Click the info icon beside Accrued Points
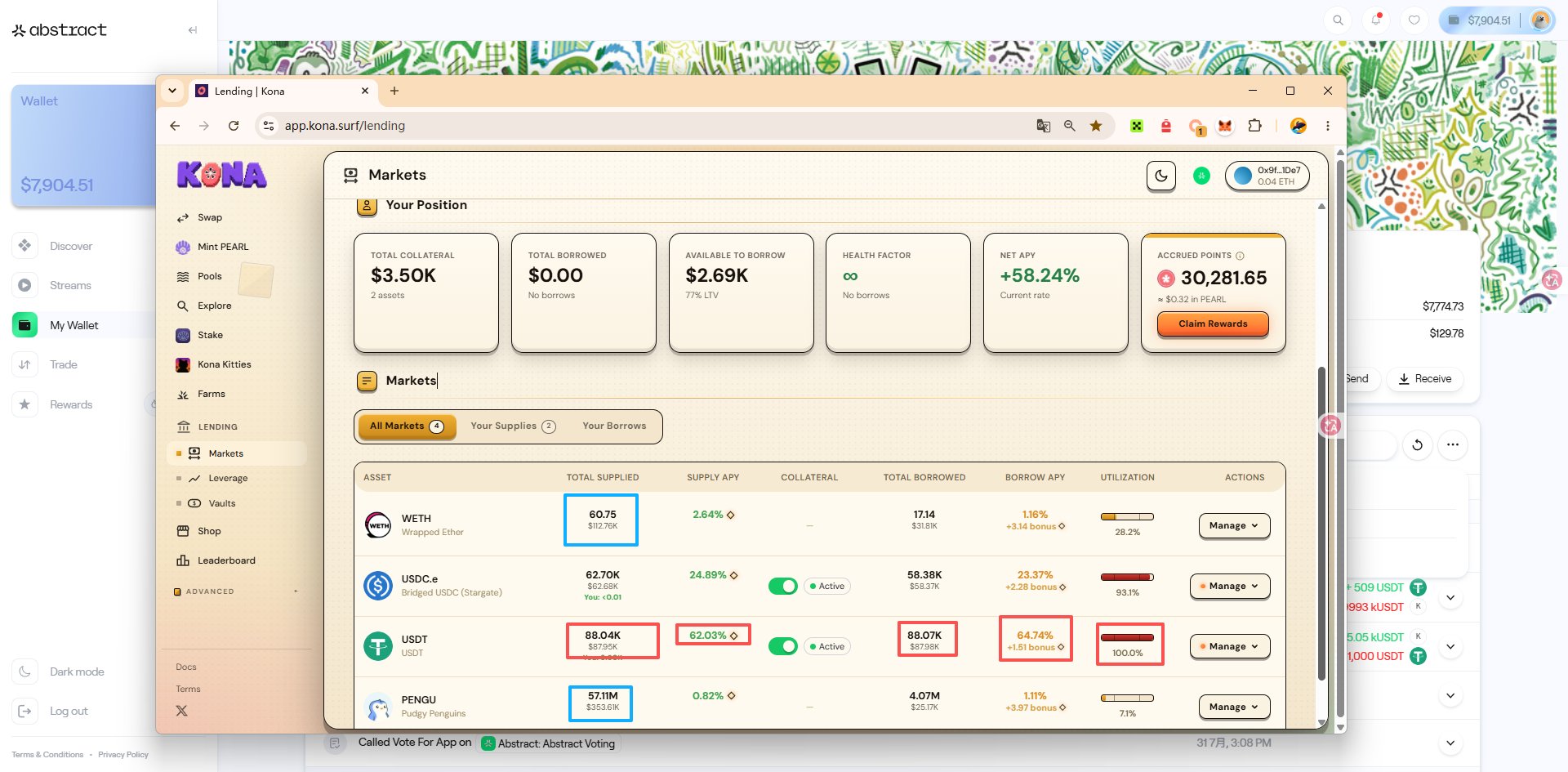Image resolution: width=1568 pixels, height=772 pixels. tap(1240, 256)
